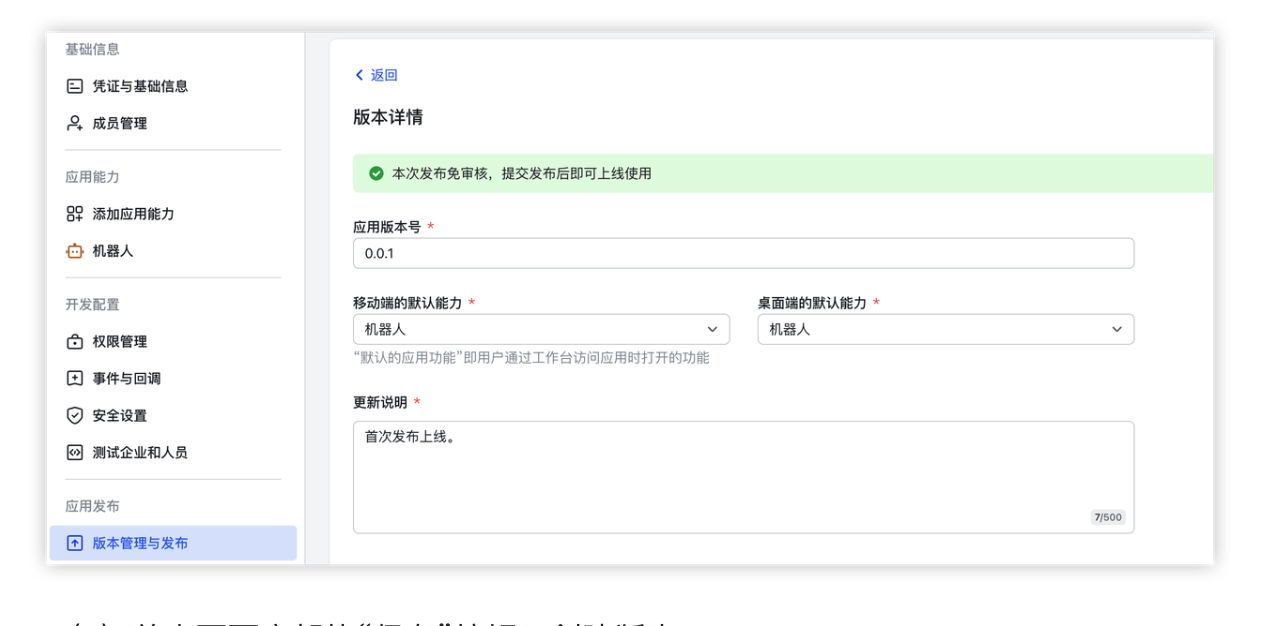Click the 版本管理与发布 upload icon

tap(74, 544)
